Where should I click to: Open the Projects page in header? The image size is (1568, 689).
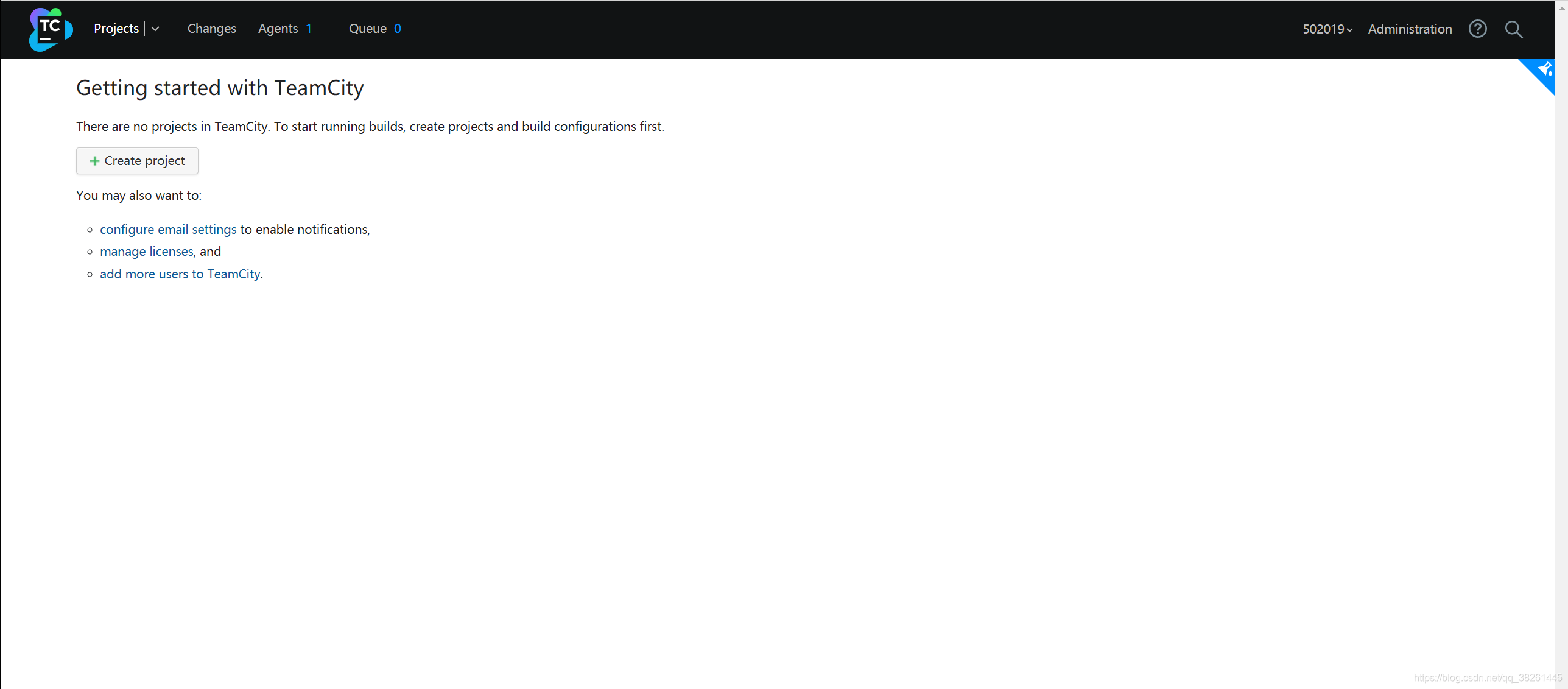116,29
